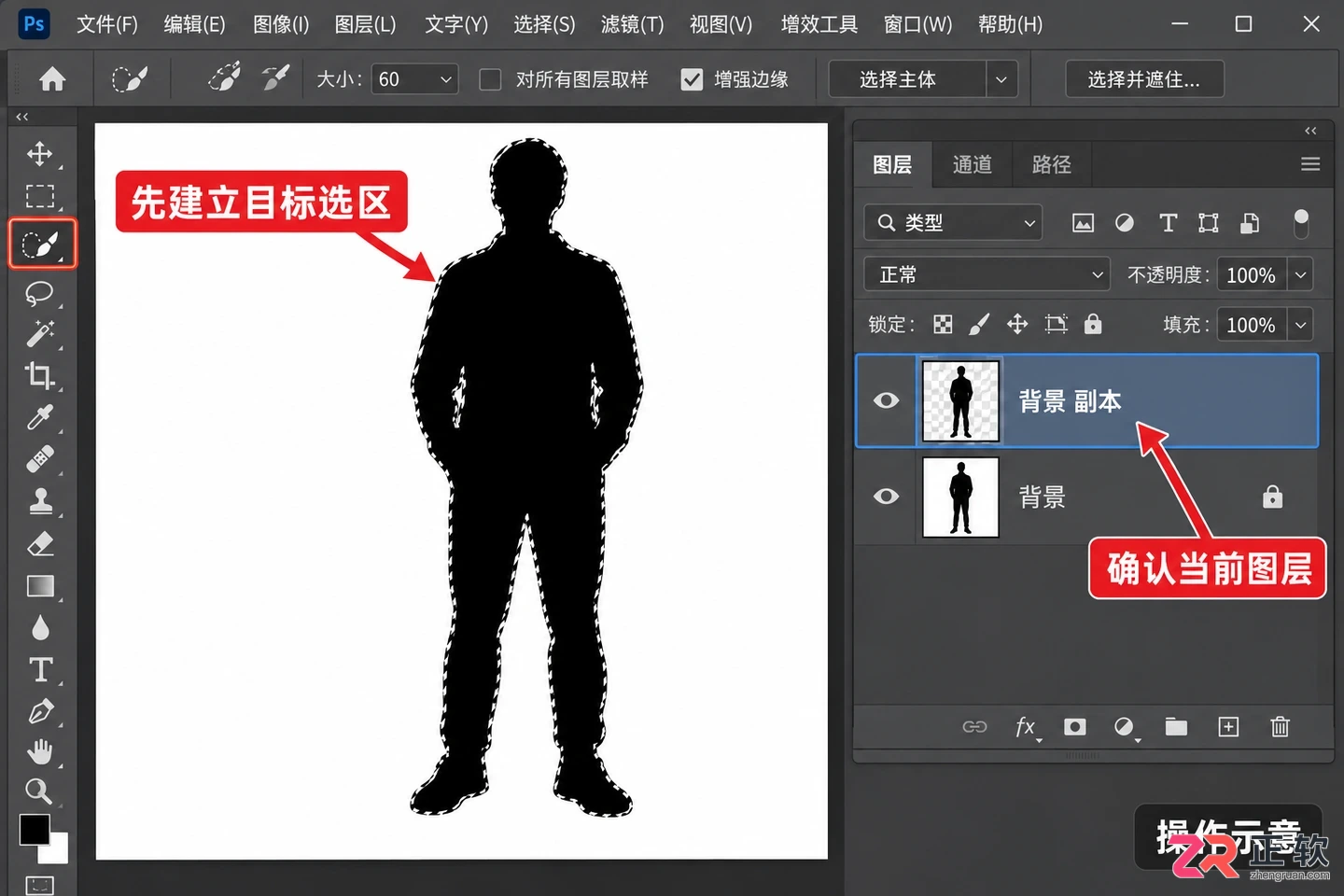This screenshot has width=1344, height=896.
Task: Select the Rectangular Marquee tool
Action: tap(39, 196)
